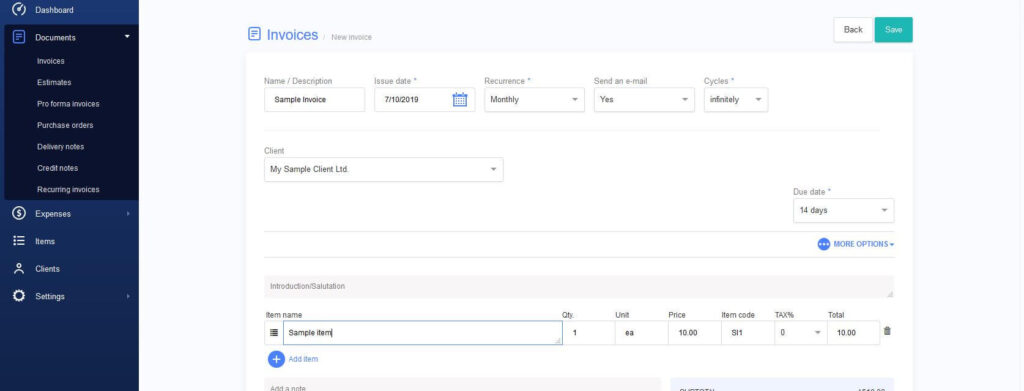Open Pro forma invoices in sidebar
This screenshot has height=391, width=1024.
click(68, 104)
